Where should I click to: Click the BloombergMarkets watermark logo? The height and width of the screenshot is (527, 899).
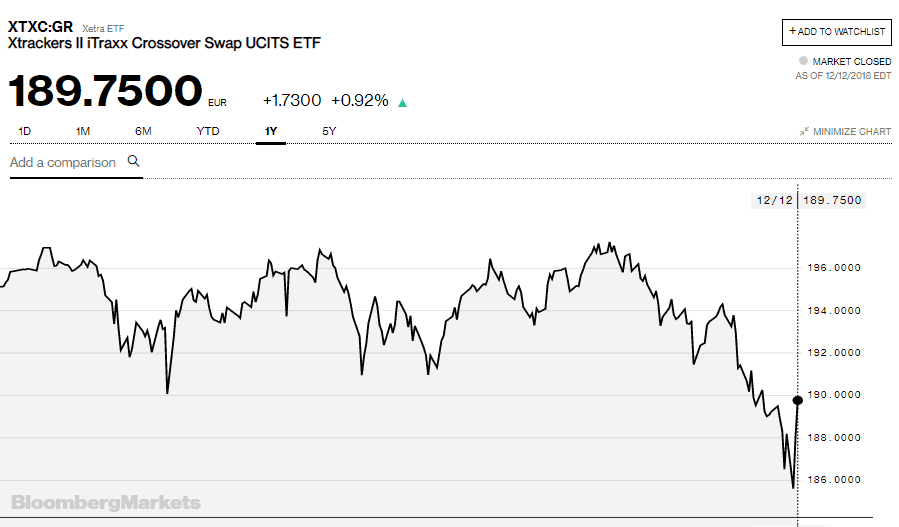click(106, 502)
